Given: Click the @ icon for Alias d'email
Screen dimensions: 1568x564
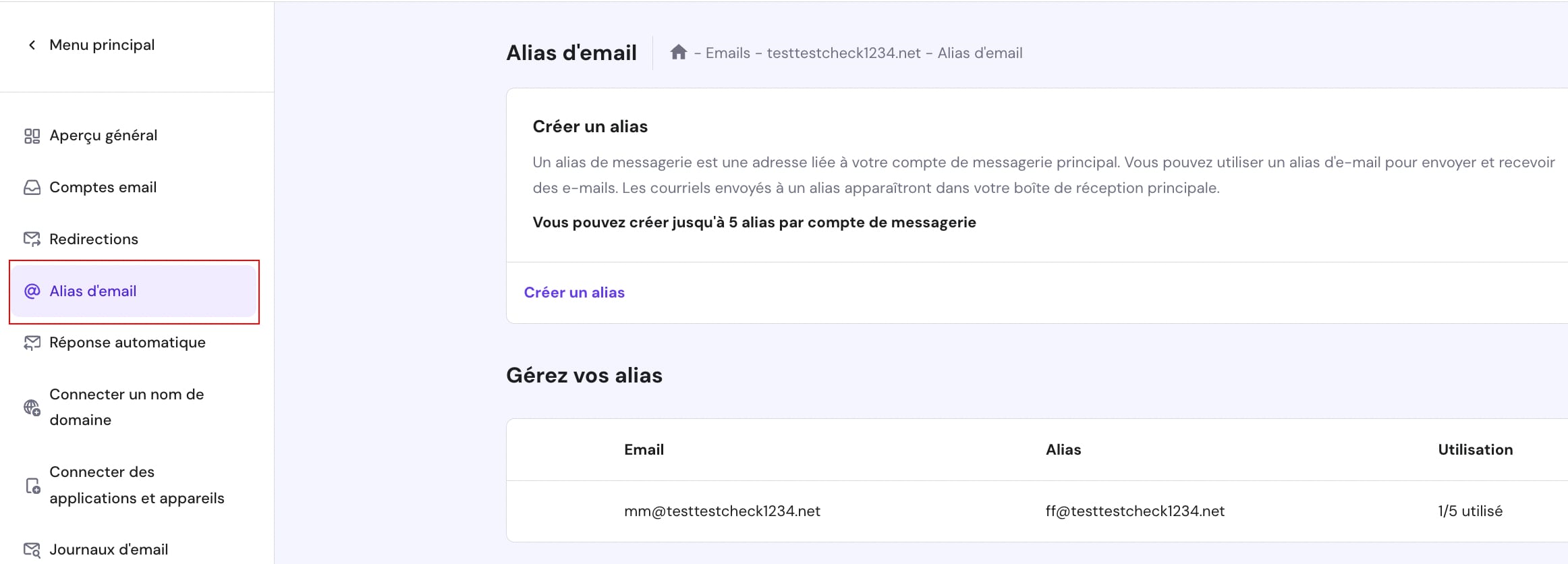Looking at the screenshot, I should [x=32, y=291].
